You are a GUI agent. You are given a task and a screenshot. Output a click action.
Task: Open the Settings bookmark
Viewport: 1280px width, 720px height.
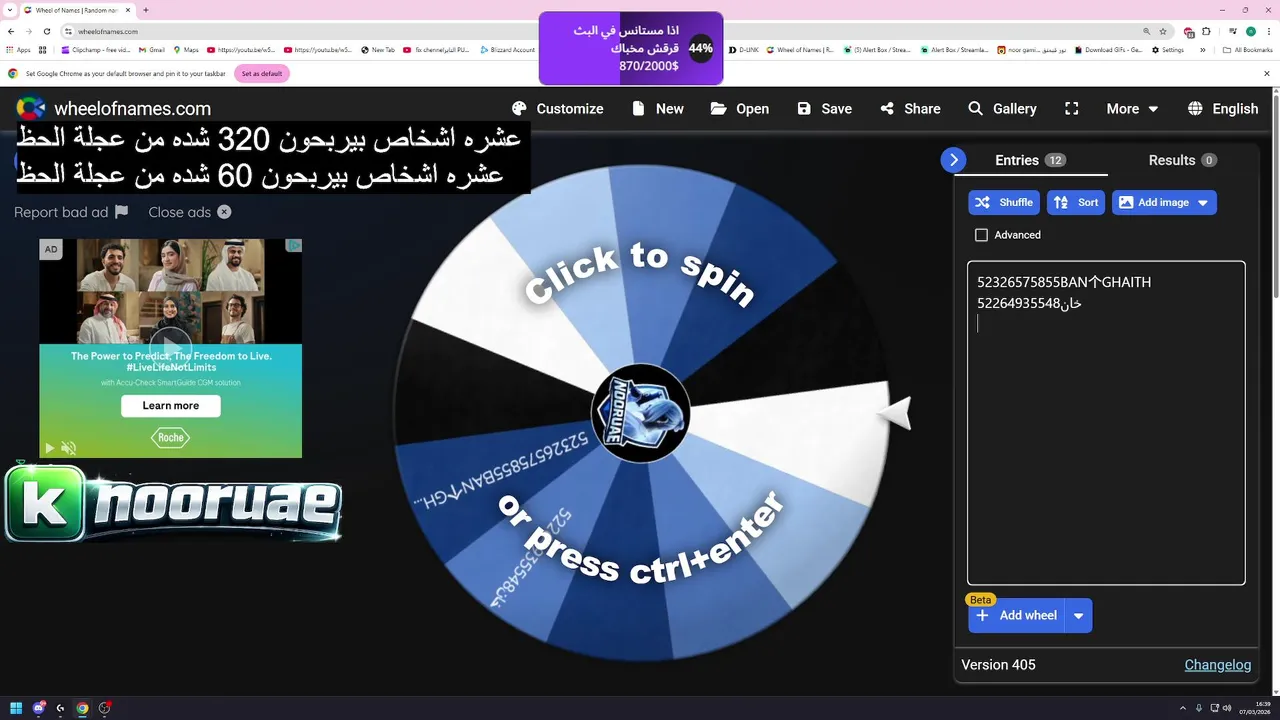pos(1168,49)
